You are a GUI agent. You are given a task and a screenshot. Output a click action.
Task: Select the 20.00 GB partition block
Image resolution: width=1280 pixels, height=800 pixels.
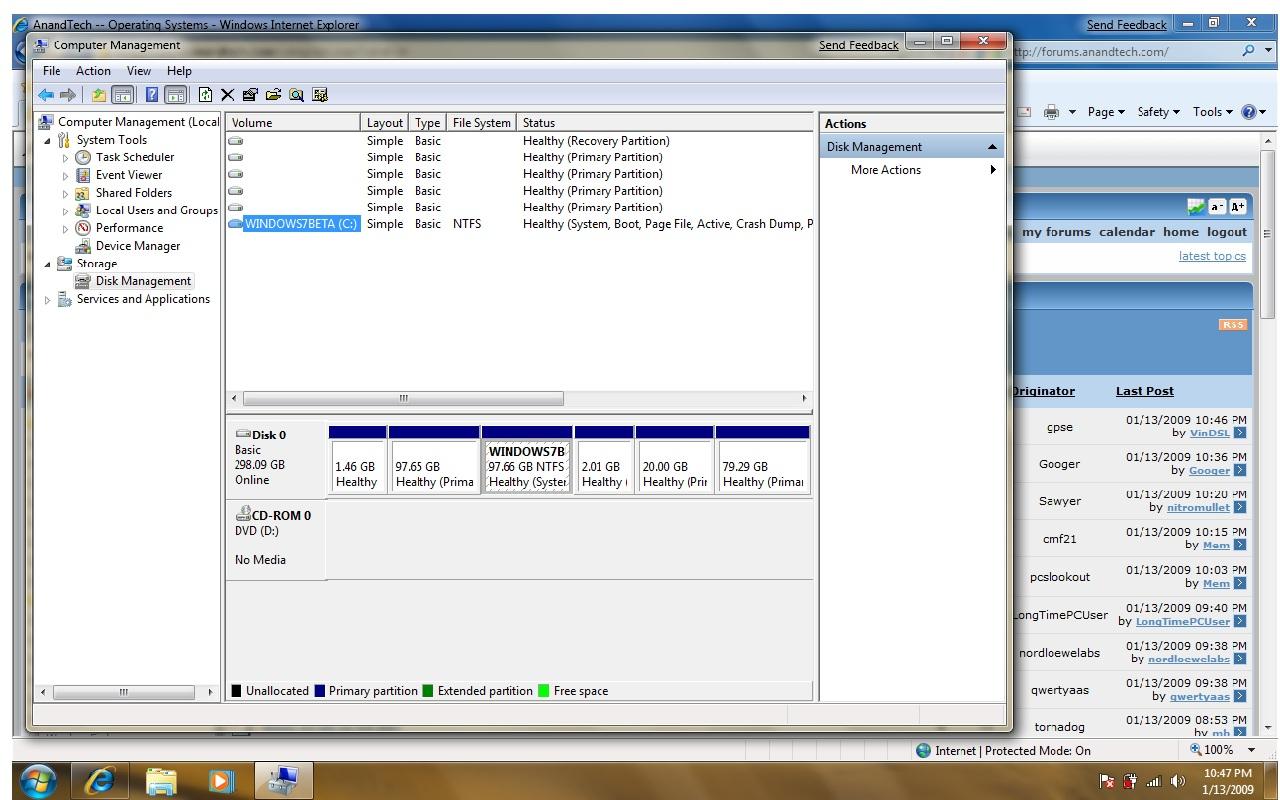pos(675,460)
